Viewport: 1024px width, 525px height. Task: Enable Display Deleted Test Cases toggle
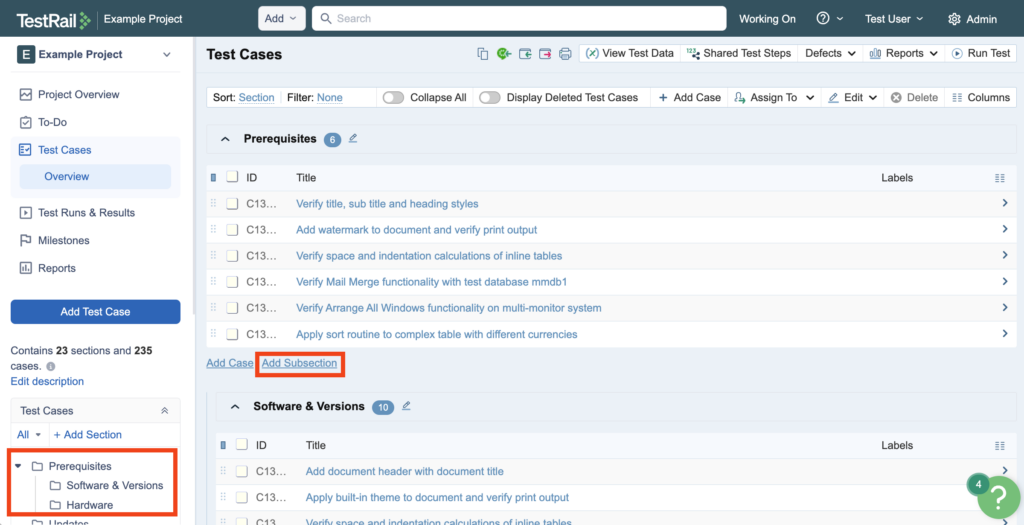click(x=489, y=98)
